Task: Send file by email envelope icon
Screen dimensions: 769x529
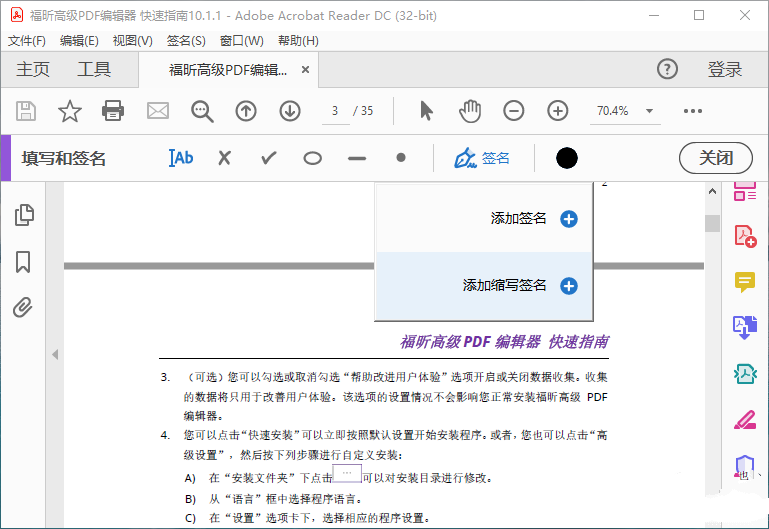Action: (x=158, y=111)
